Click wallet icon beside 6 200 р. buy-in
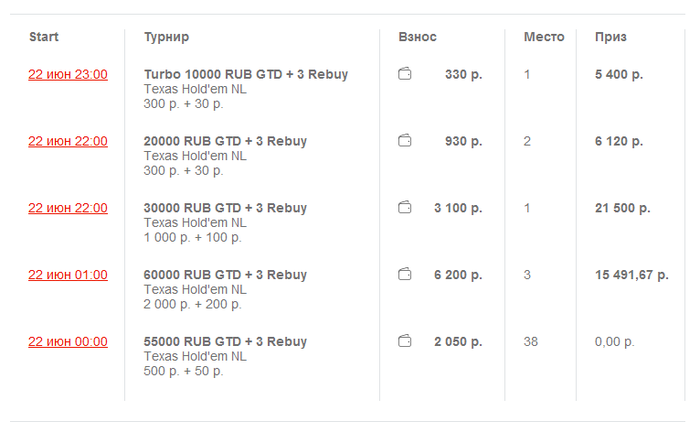This screenshot has width=700, height=443. 405,274
